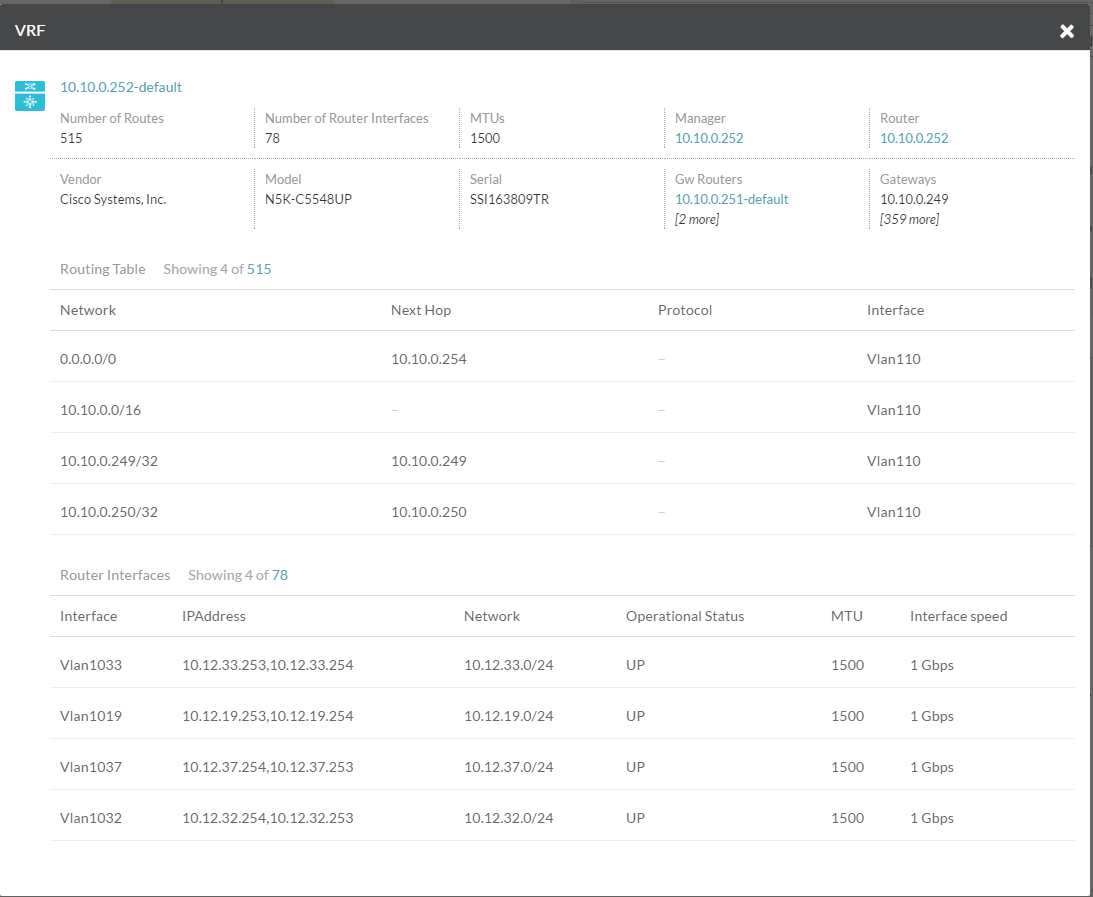This screenshot has width=1093, height=897.
Task: Click UP status for Vlan1019
Action: [x=635, y=716]
